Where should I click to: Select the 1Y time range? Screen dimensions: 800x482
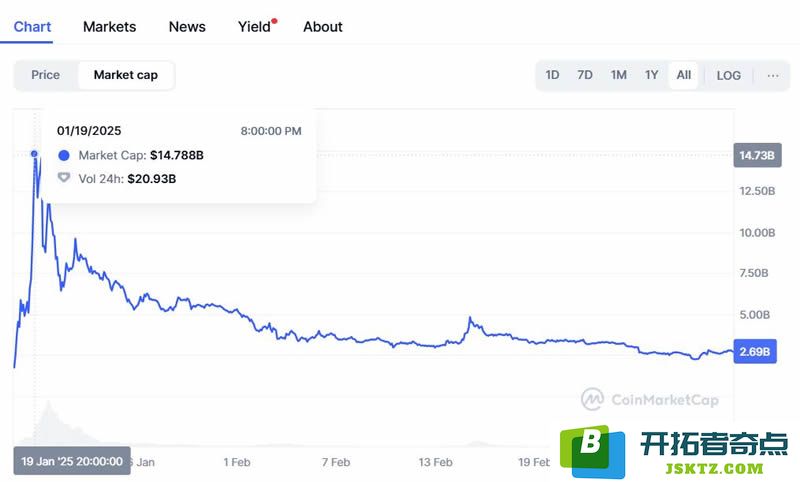pyautogui.click(x=651, y=75)
